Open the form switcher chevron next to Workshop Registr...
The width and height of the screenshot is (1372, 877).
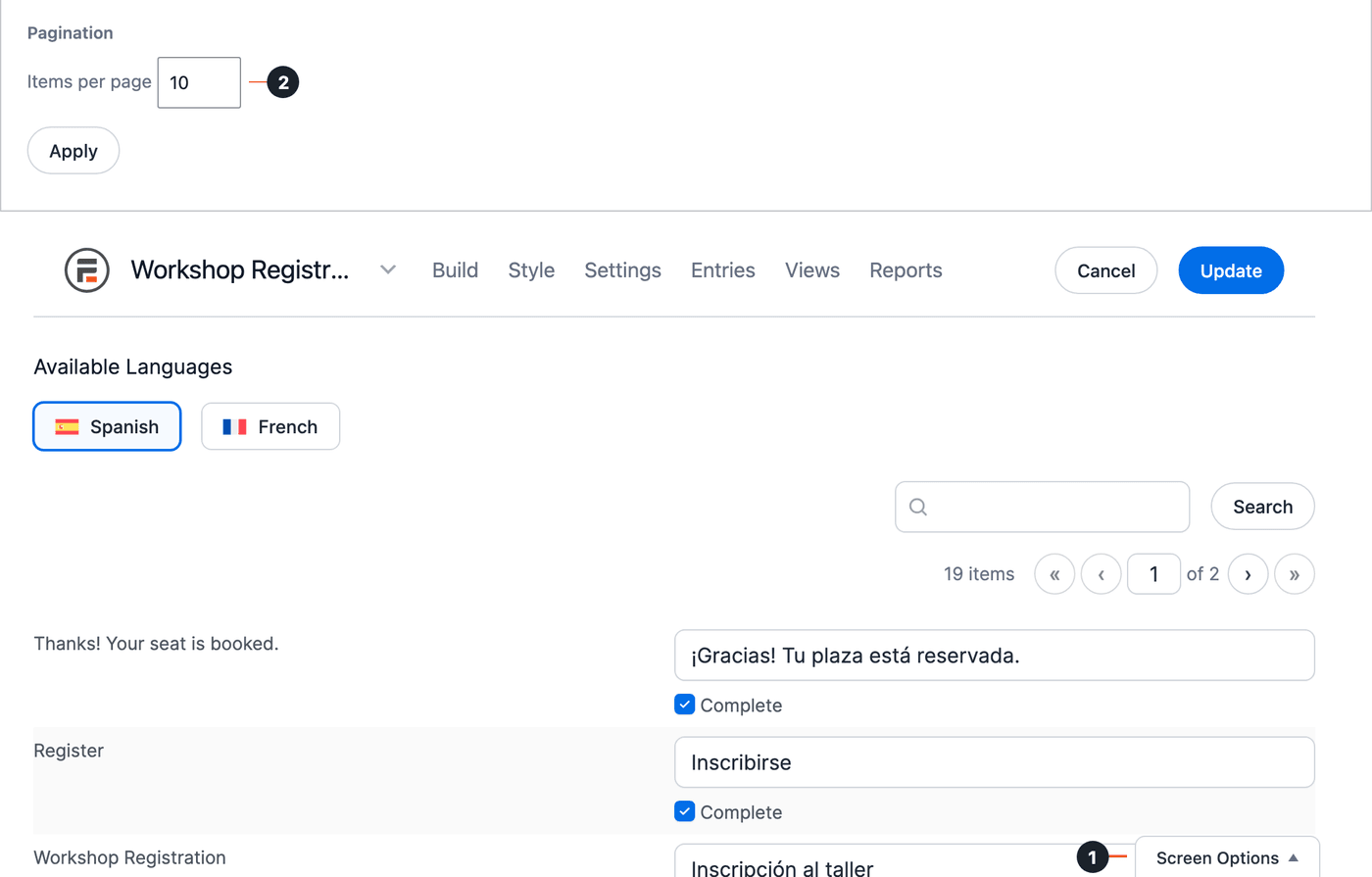(388, 269)
